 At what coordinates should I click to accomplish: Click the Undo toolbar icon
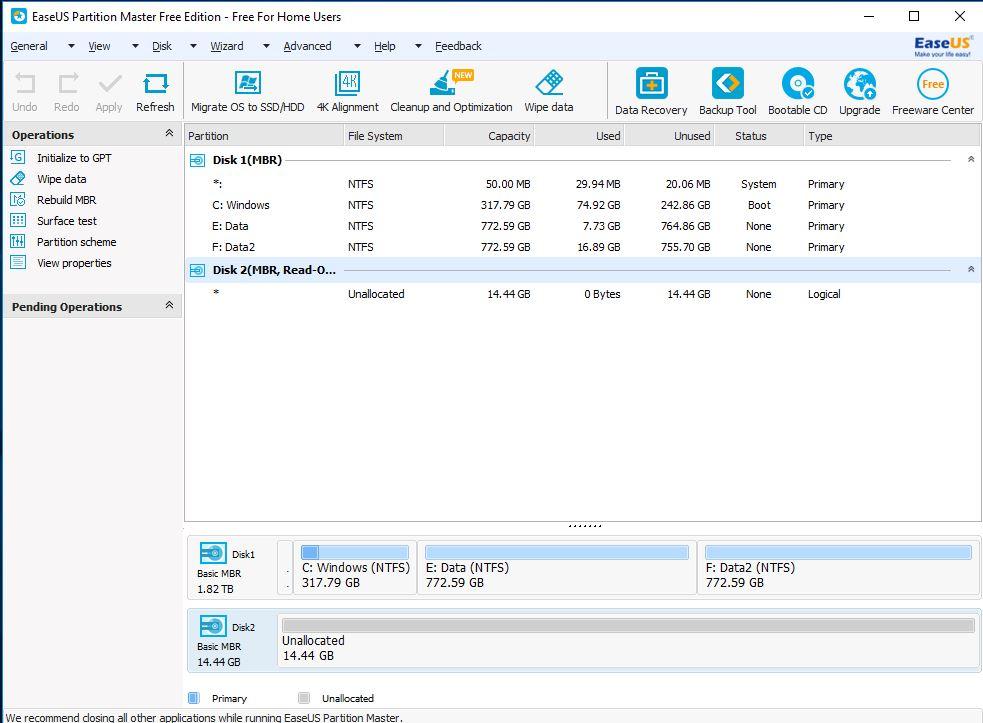[25, 83]
